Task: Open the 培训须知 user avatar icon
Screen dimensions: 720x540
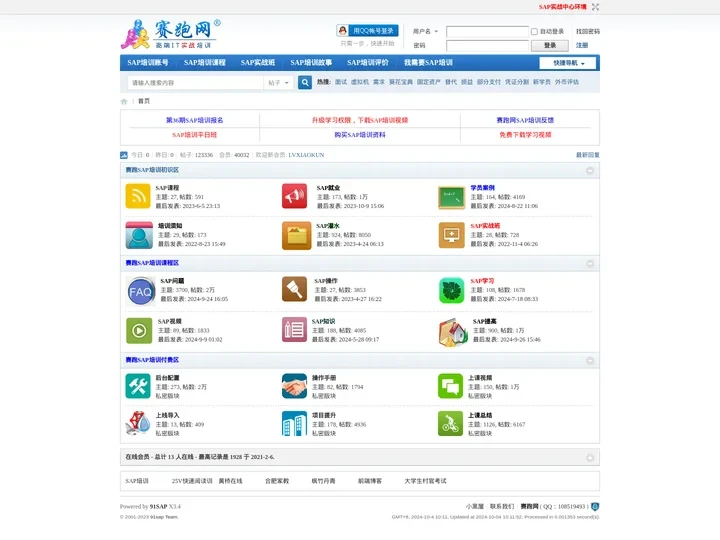Action: [x=139, y=235]
